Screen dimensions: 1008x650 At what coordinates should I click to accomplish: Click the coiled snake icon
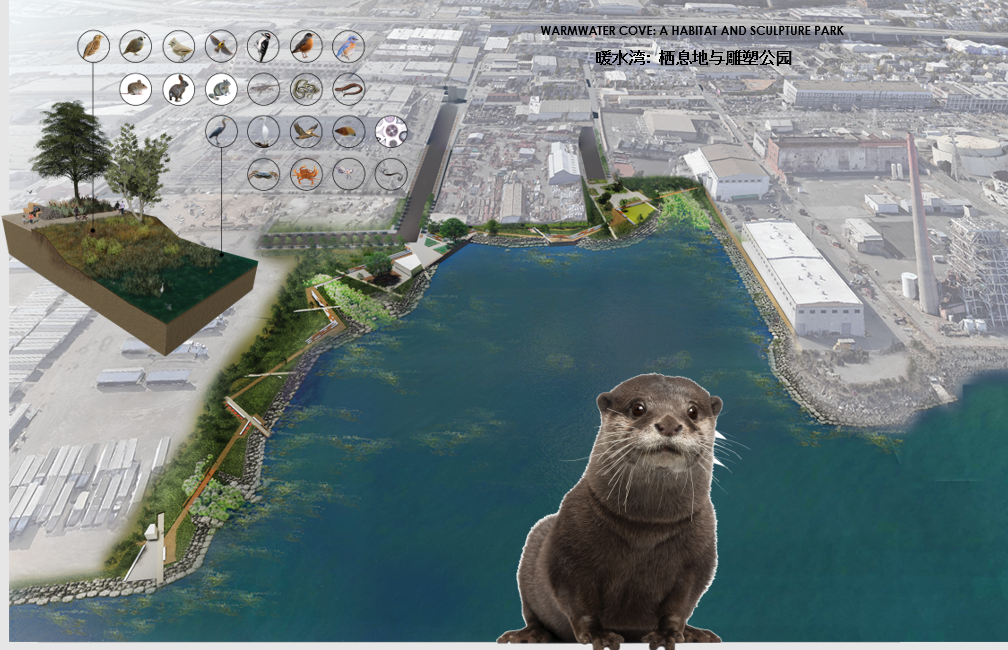coord(306,89)
